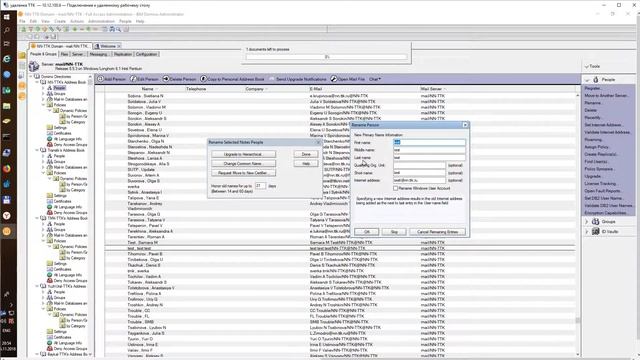
Task: Click Request Move to New Certifier button
Action: point(243,173)
